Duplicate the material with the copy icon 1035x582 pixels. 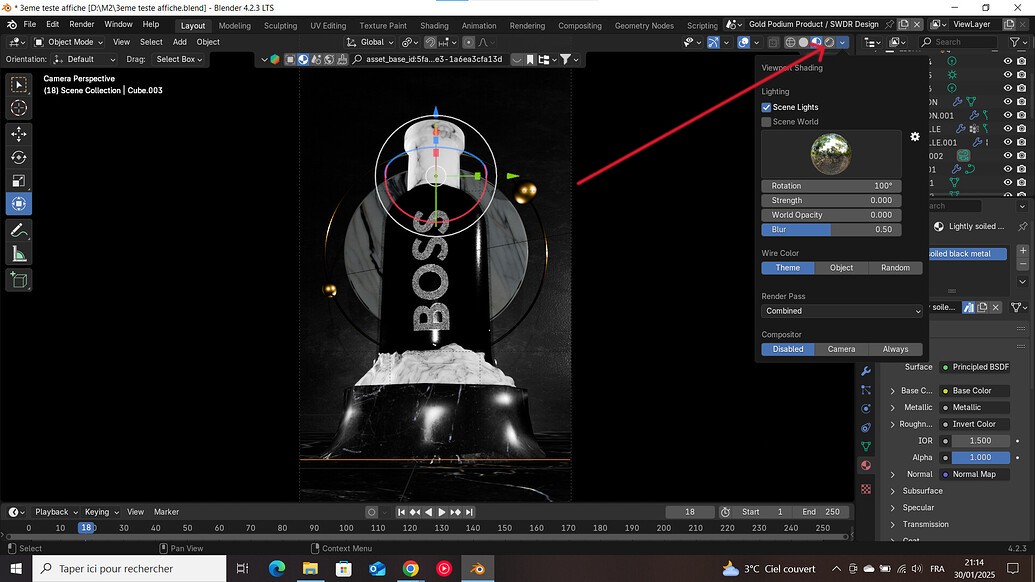tap(982, 307)
